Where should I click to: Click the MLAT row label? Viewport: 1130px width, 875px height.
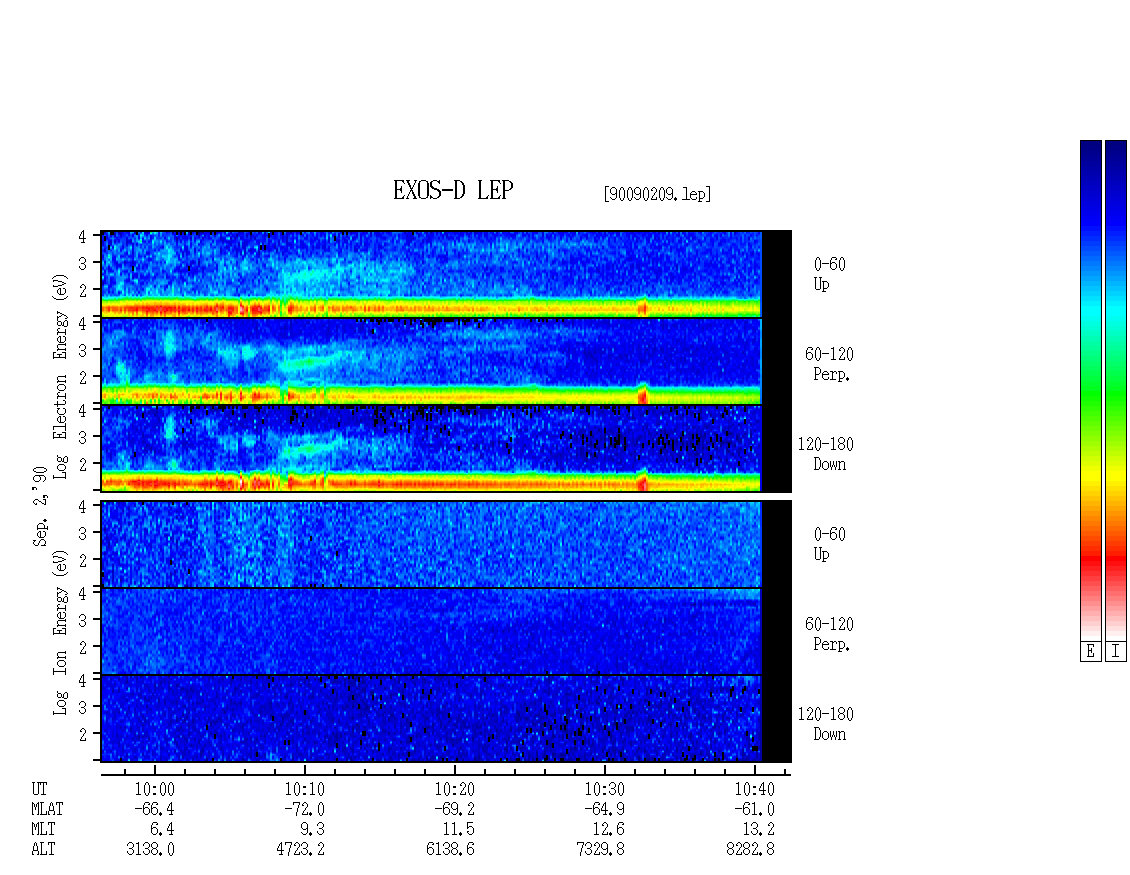pyautogui.click(x=47, y=809)
